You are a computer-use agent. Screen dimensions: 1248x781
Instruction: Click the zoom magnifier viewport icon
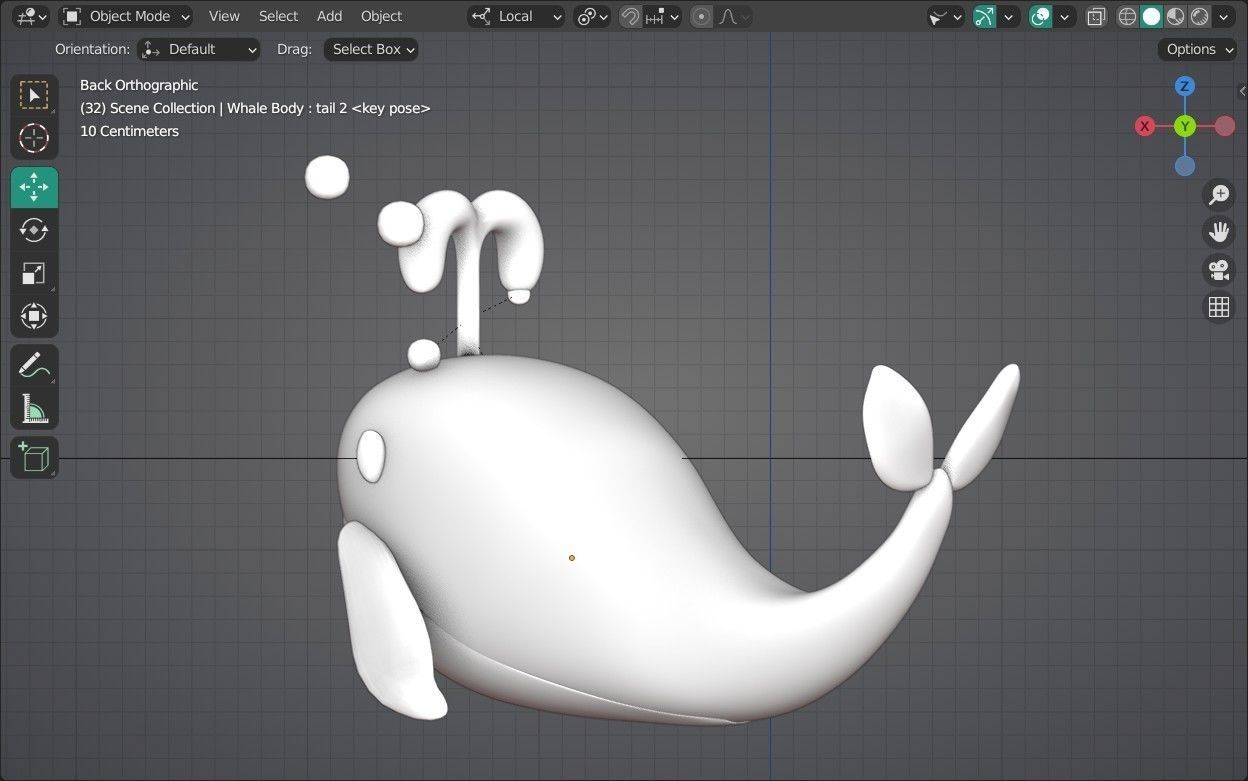tap(1218, 195)
